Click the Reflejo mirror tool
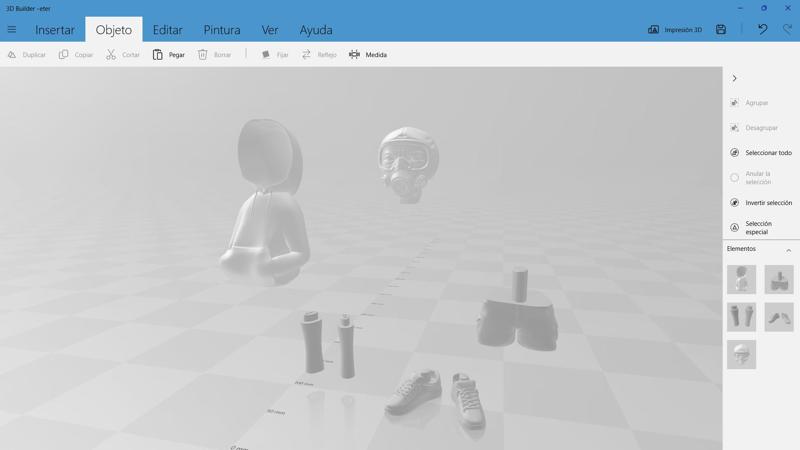This screenshot has width=800, height=450. [x=319, y=55]
